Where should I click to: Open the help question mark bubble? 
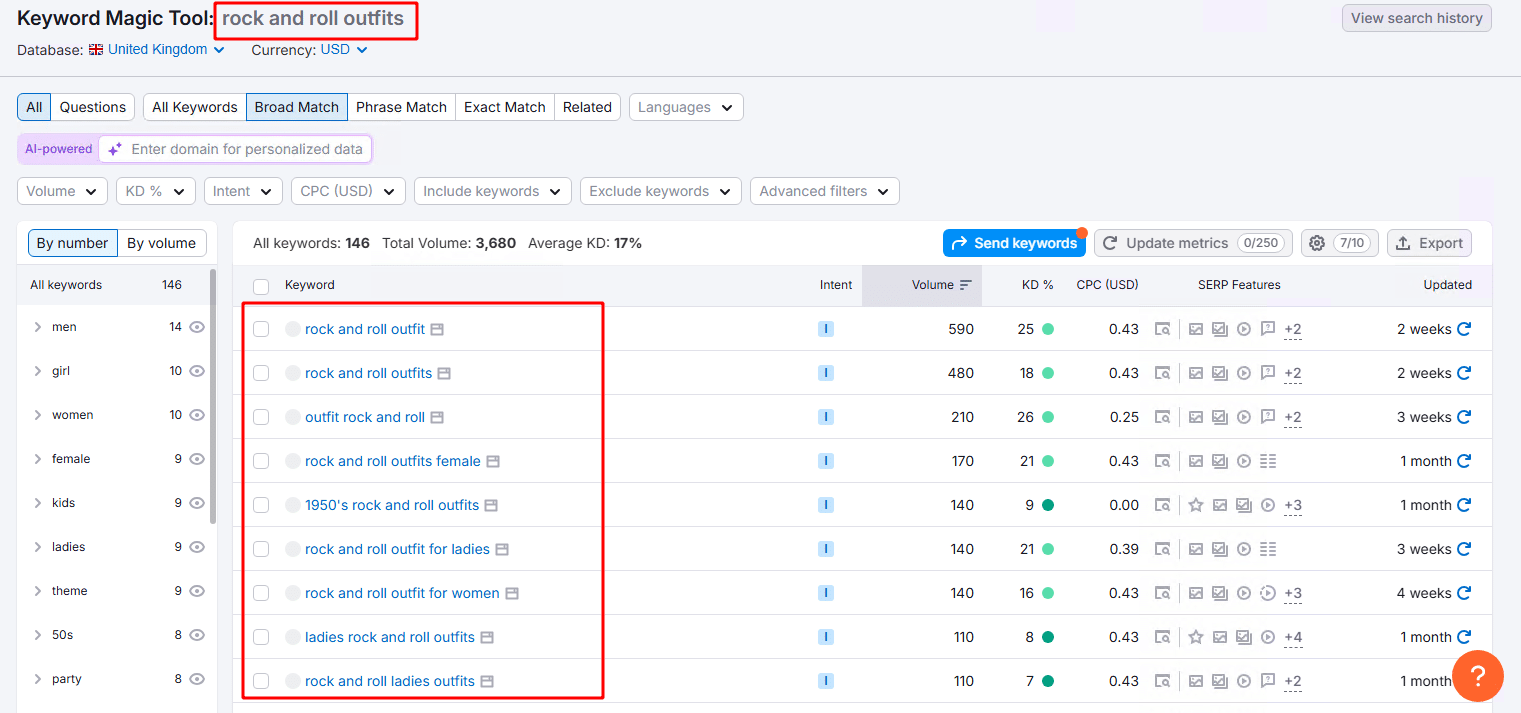pos(1478,676)
